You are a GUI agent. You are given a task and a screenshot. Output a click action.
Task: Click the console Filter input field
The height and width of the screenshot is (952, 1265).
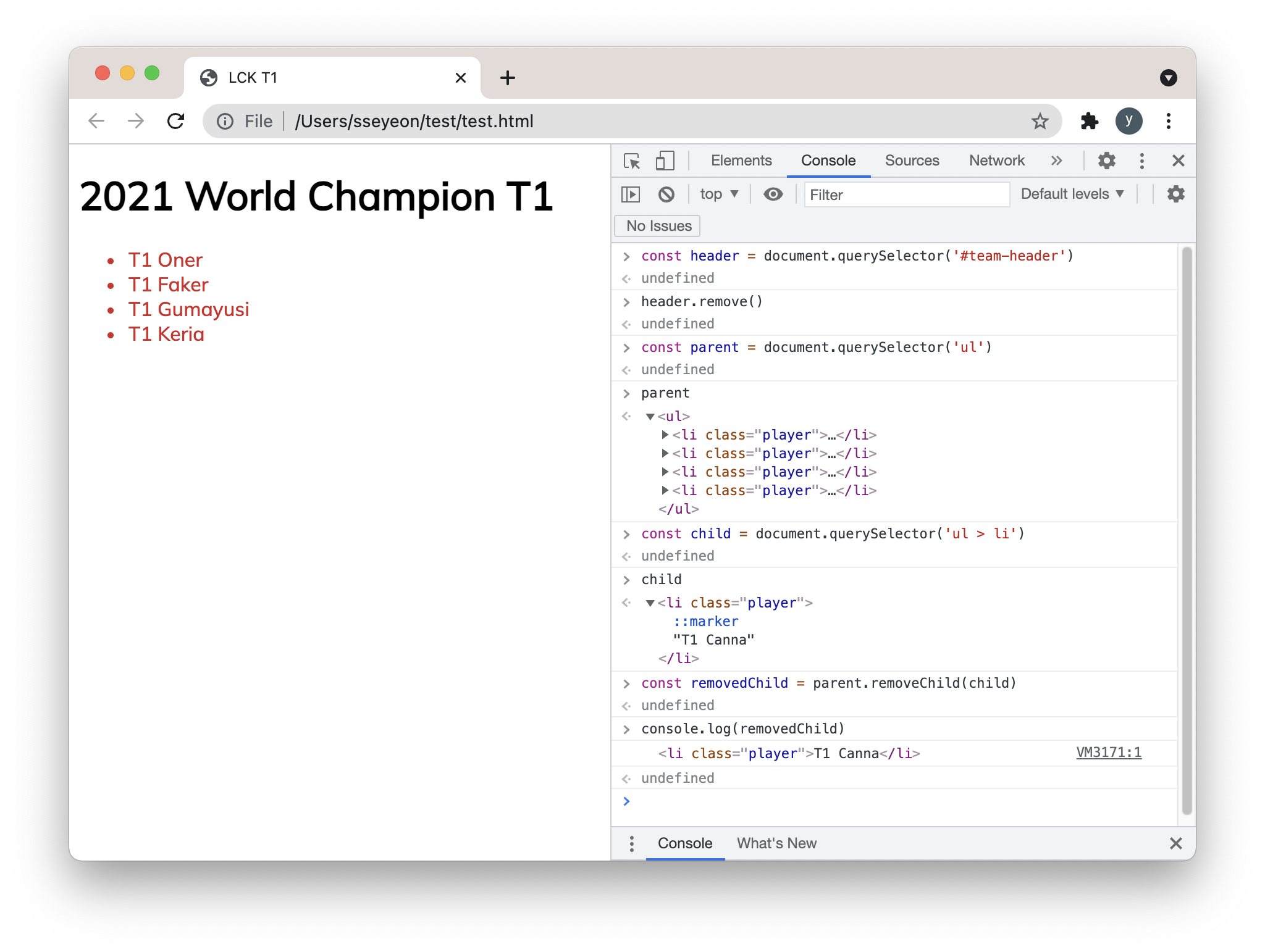[906, 195]
